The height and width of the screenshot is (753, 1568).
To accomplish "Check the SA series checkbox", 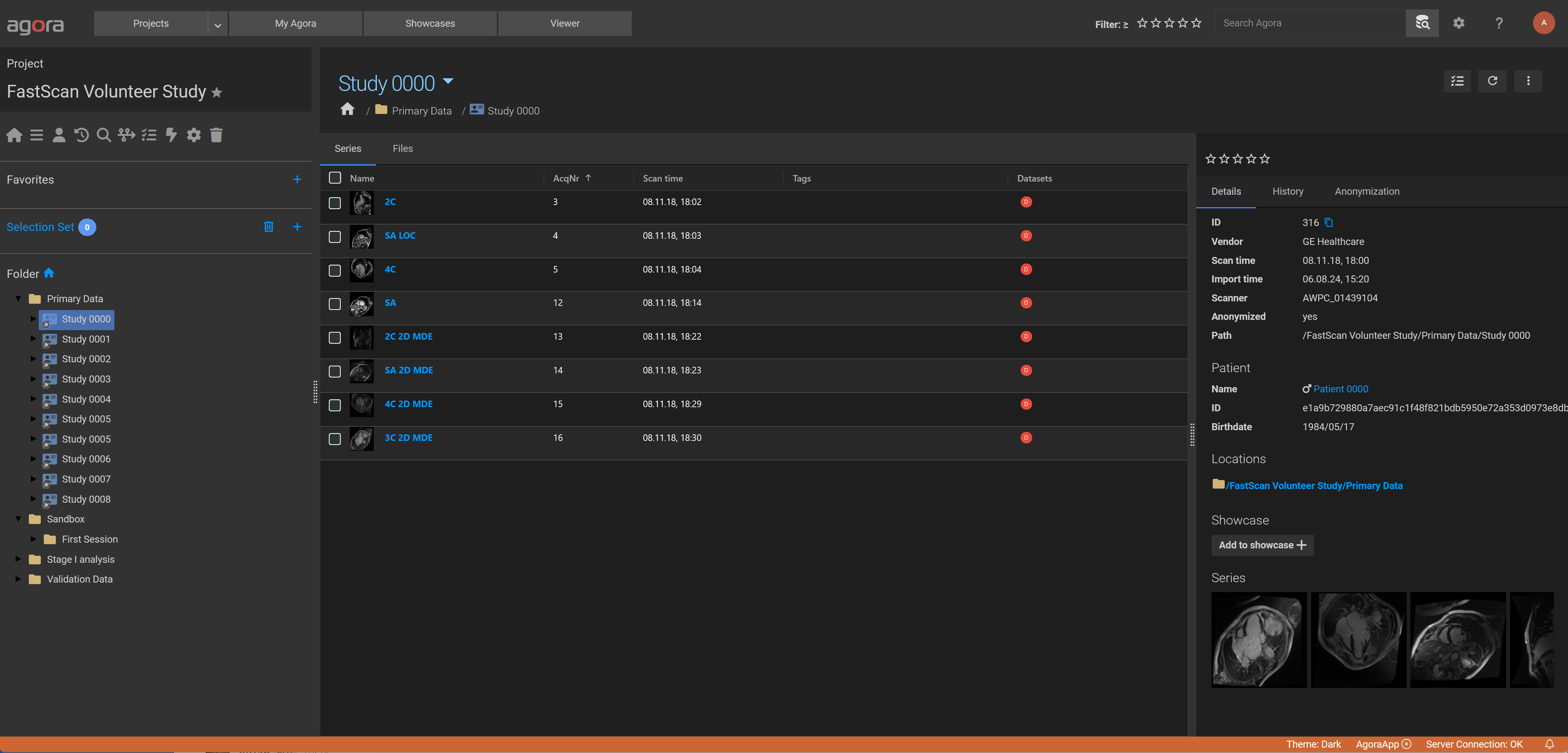I will 335,304.
